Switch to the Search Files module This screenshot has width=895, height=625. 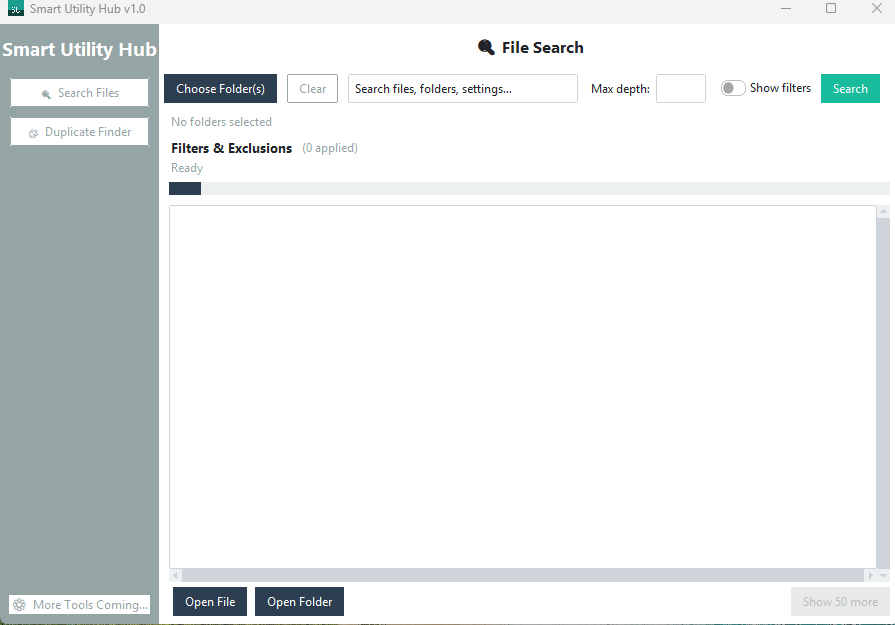pos(79,92)
